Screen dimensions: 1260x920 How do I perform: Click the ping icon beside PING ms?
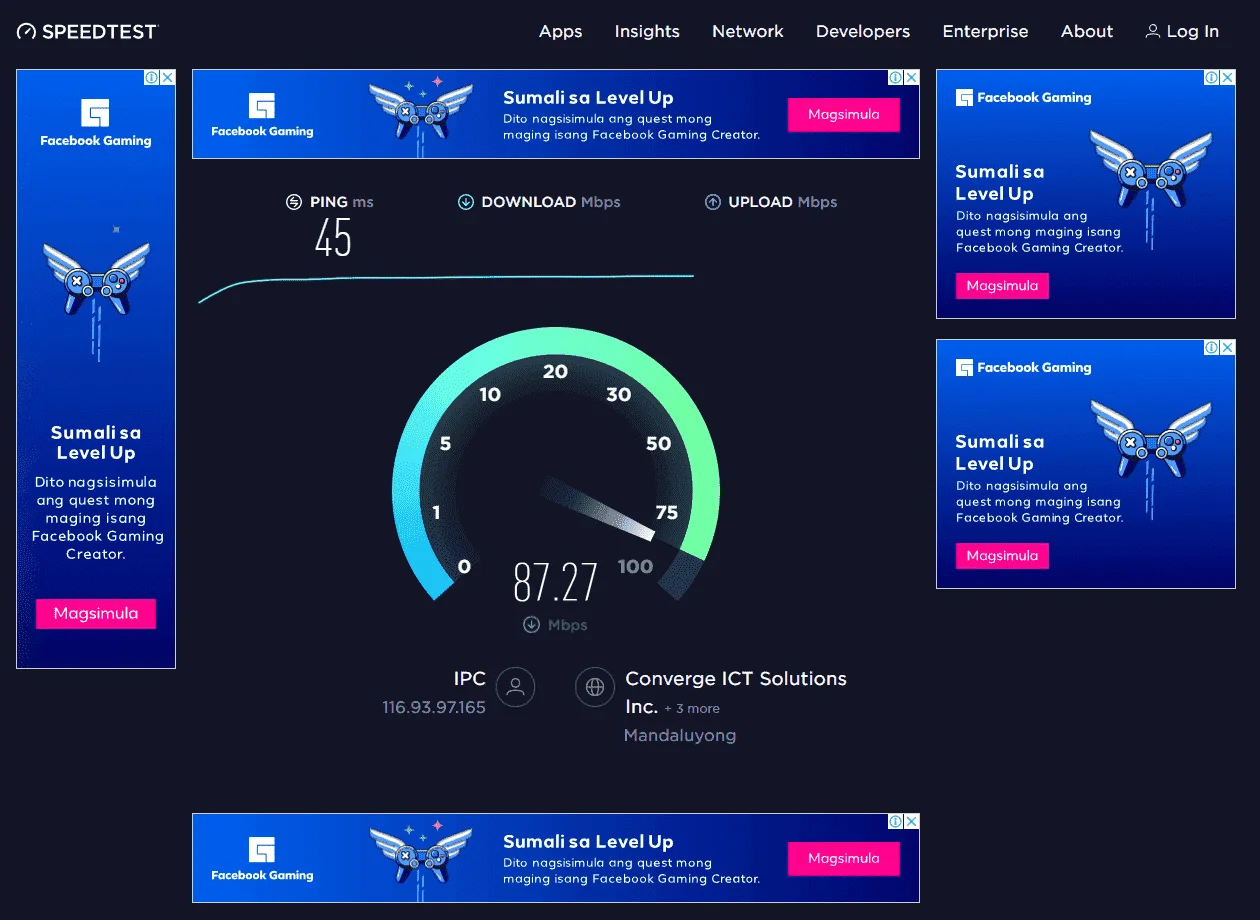pyautogui.click(x=294, y=202)
